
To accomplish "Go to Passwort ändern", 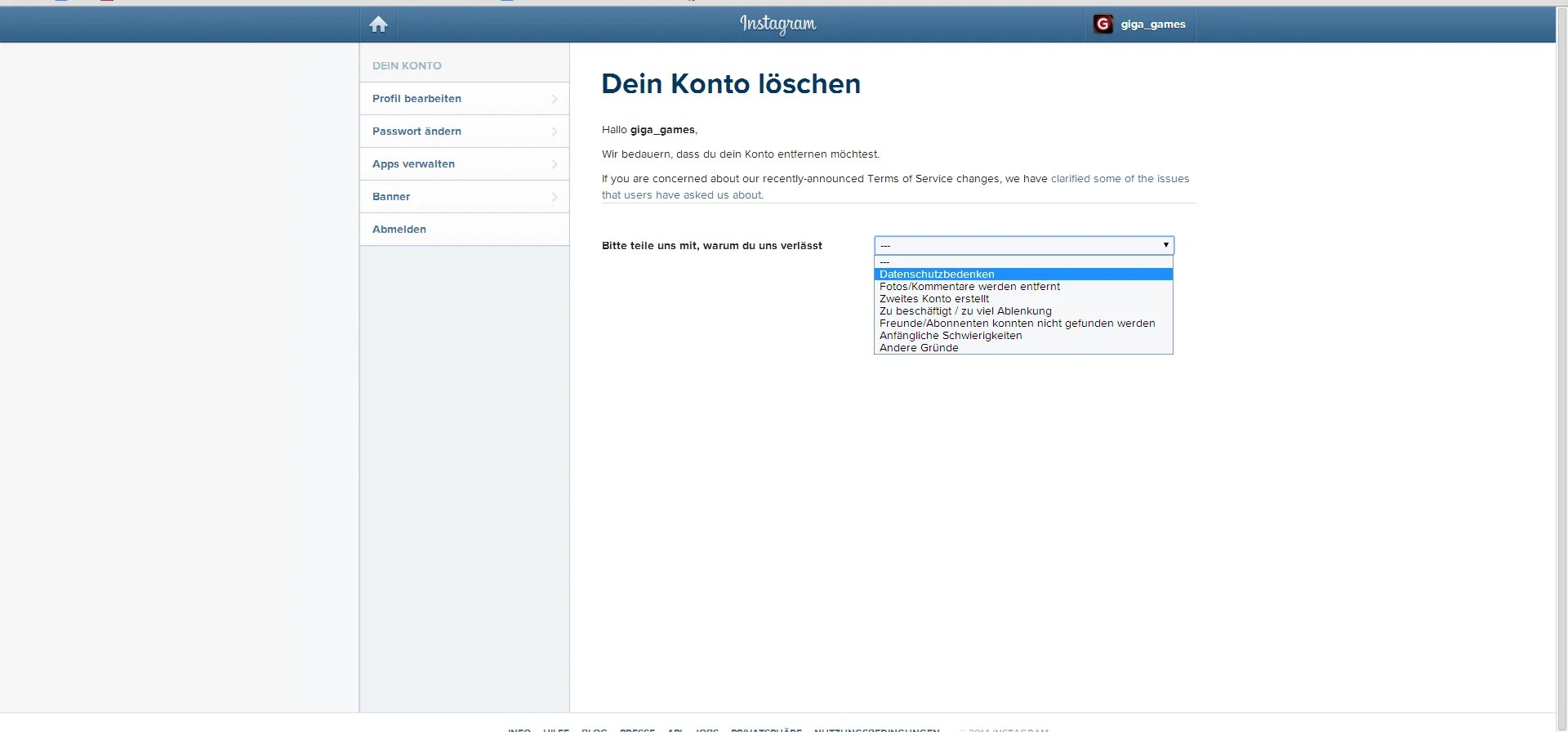I will (x=464, y=132).
